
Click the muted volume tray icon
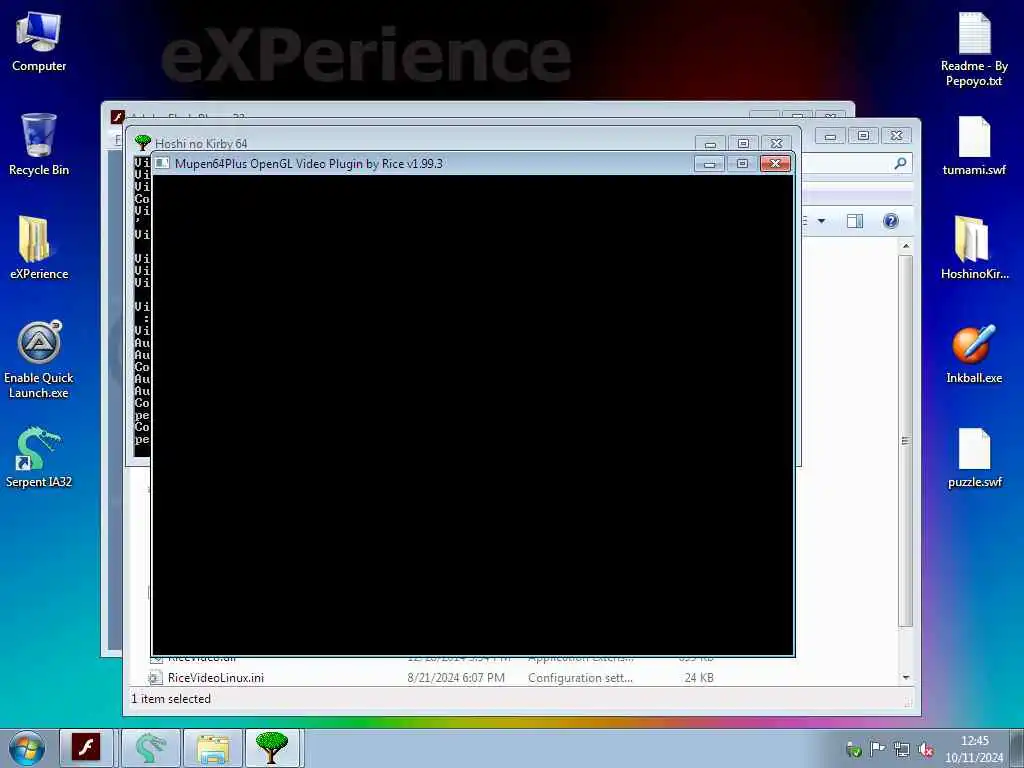click(x=925, y=750)
